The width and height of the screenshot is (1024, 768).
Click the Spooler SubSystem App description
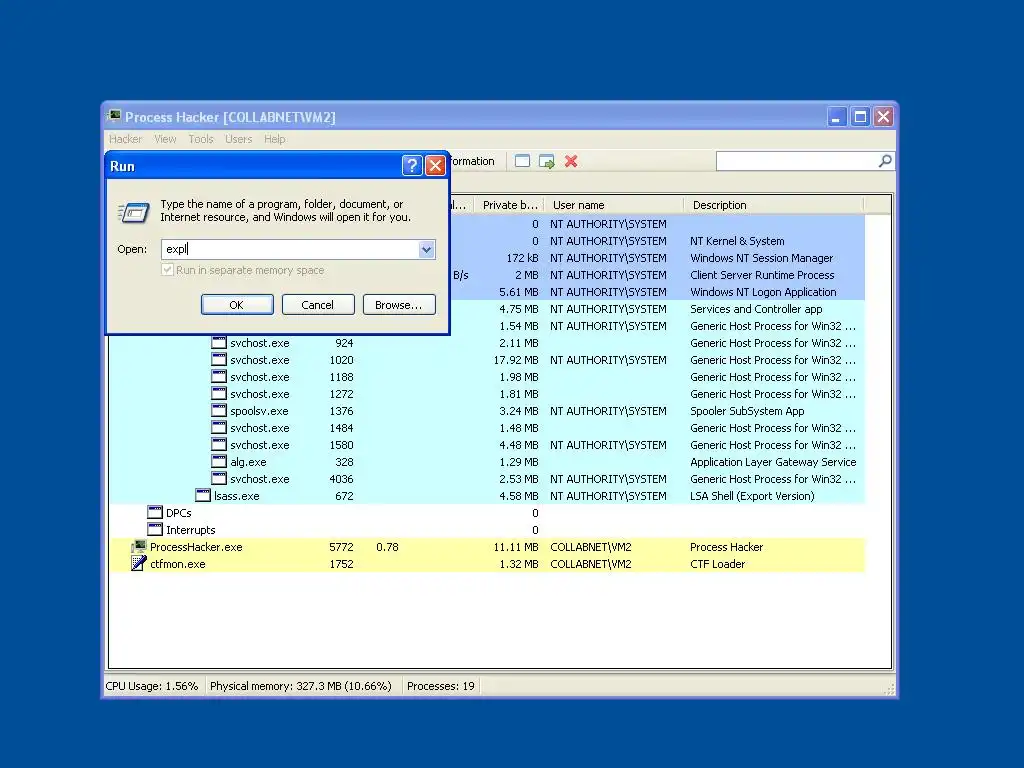(x=747, y=411)
